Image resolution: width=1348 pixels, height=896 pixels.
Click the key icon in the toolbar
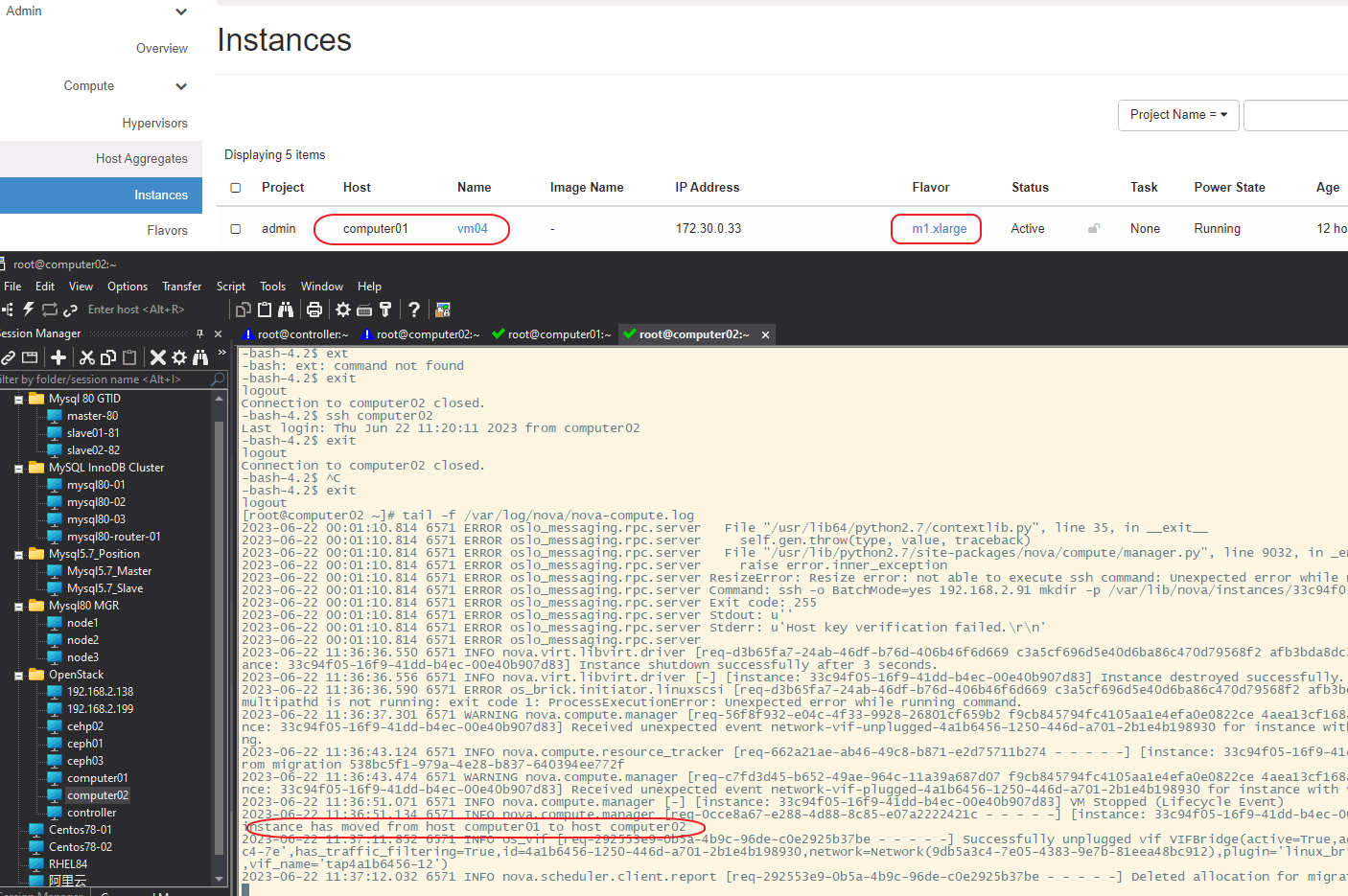(x=385, y=310)
